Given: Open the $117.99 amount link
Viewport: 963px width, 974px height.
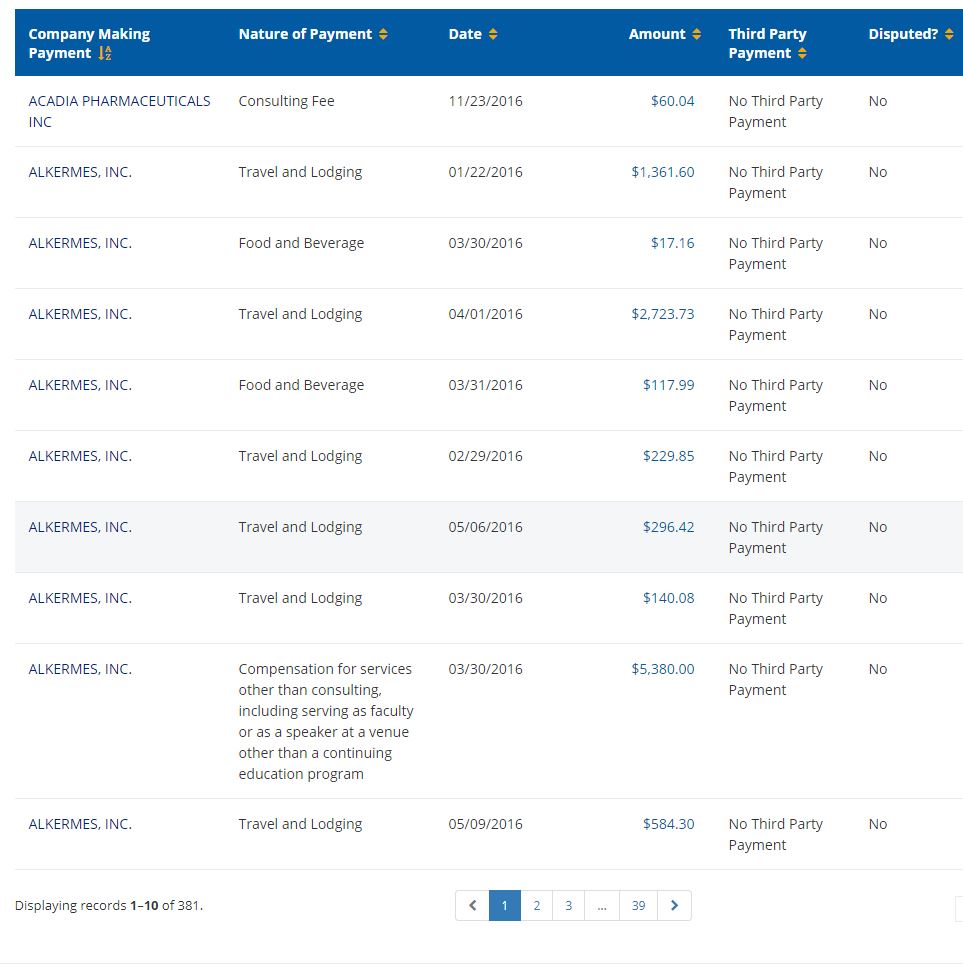Looking at the screenshot, I should click(x=669, y=385).
